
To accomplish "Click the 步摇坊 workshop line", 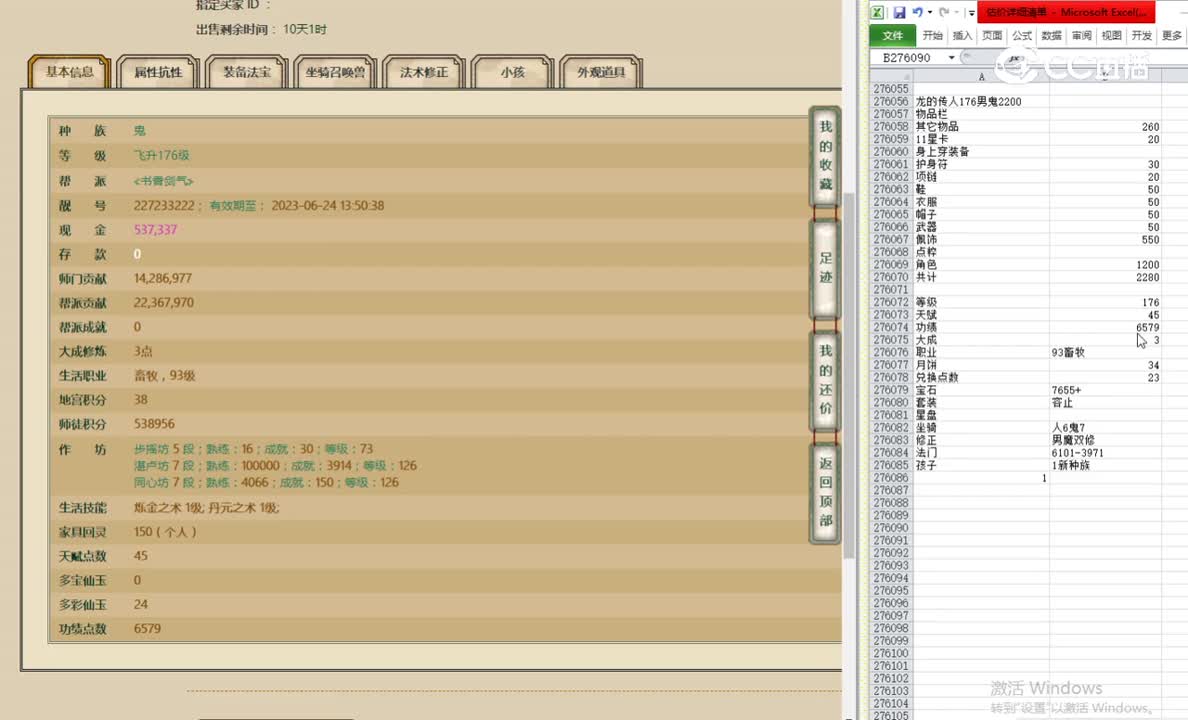I will click(x=253, y=449).
